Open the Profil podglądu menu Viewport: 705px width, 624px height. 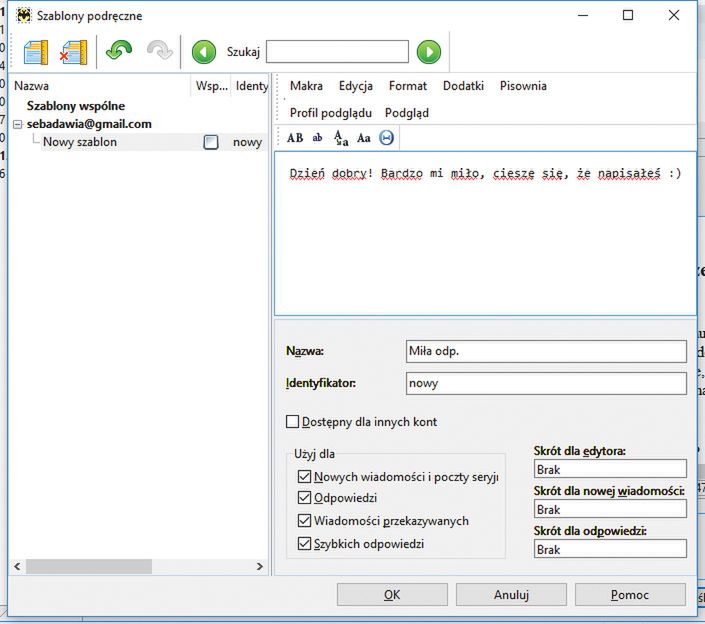coord(330,113)
